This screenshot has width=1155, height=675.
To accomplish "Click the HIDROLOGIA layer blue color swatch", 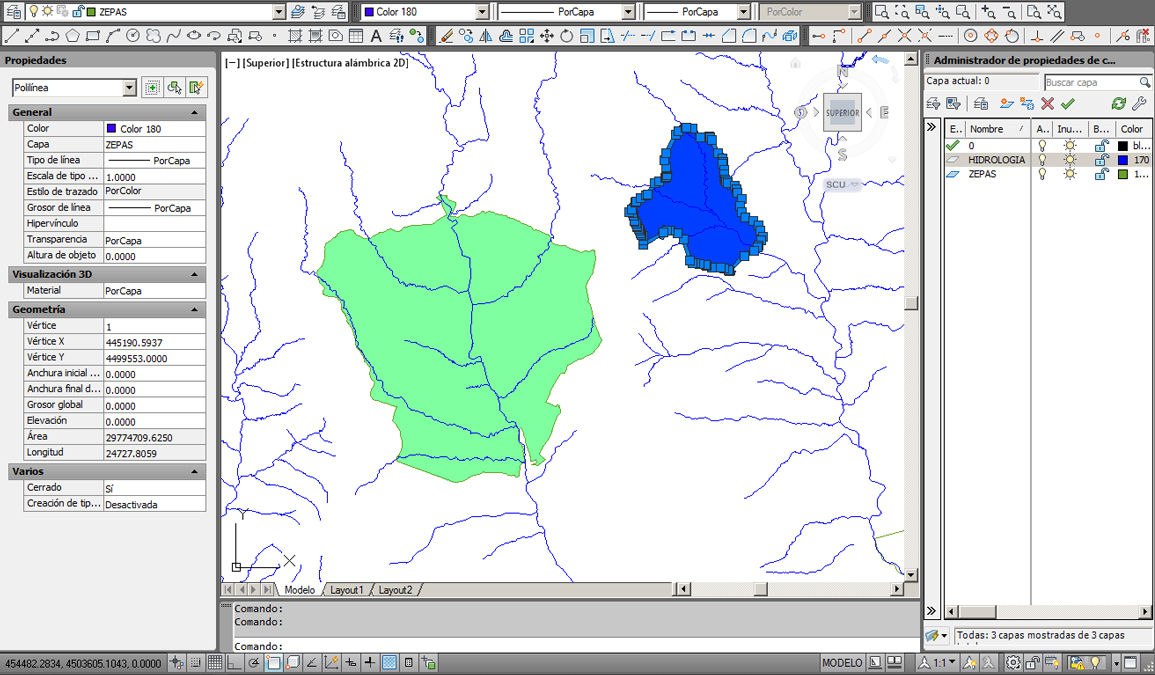I will pos(1123,160).
